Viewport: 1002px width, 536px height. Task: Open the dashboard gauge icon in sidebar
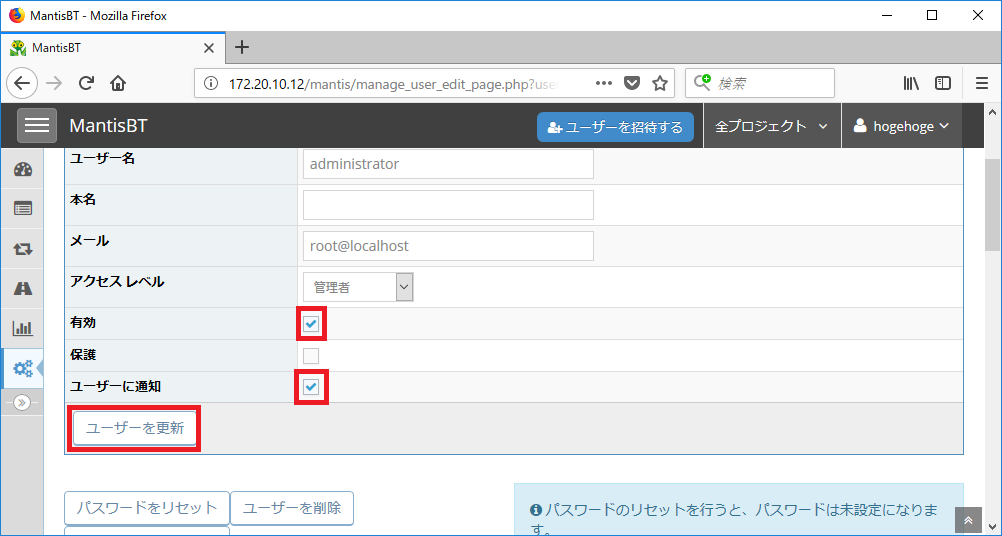[x=22, y=169]
